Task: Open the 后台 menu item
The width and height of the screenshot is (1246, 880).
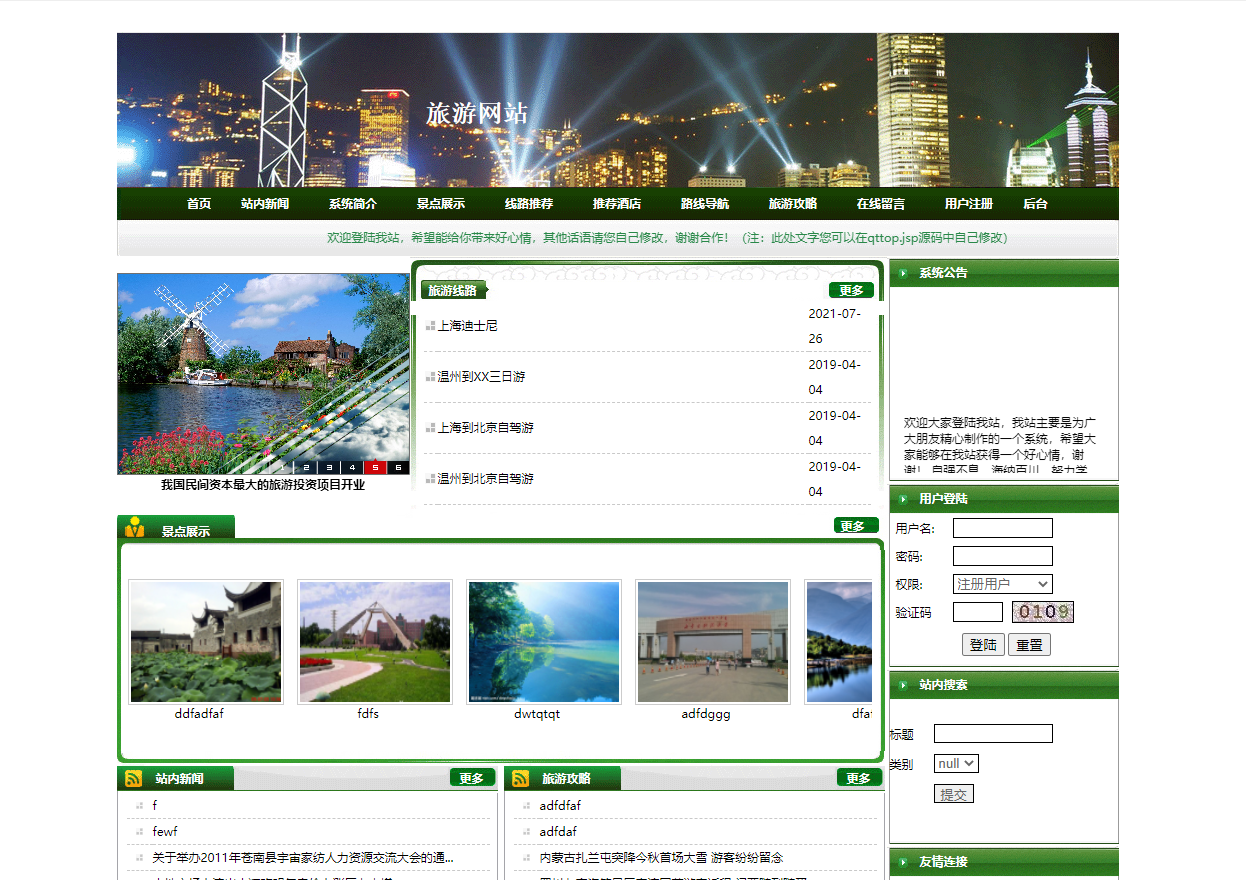Action: [1034, 204]
